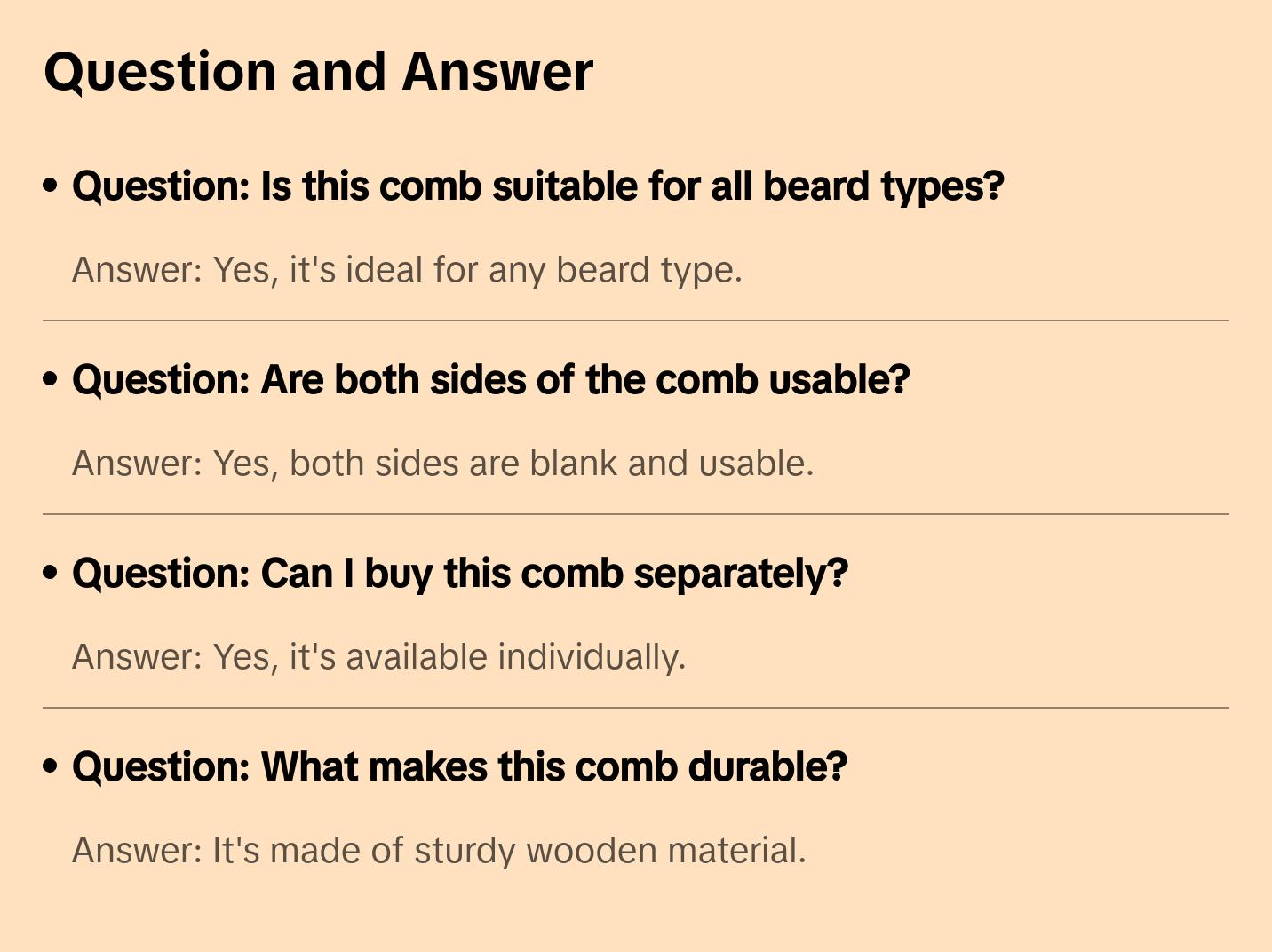Click the divider line below the available individually answer
Image resolution: width=1272 pixels, height=952 pixels.
pos(636,708)
